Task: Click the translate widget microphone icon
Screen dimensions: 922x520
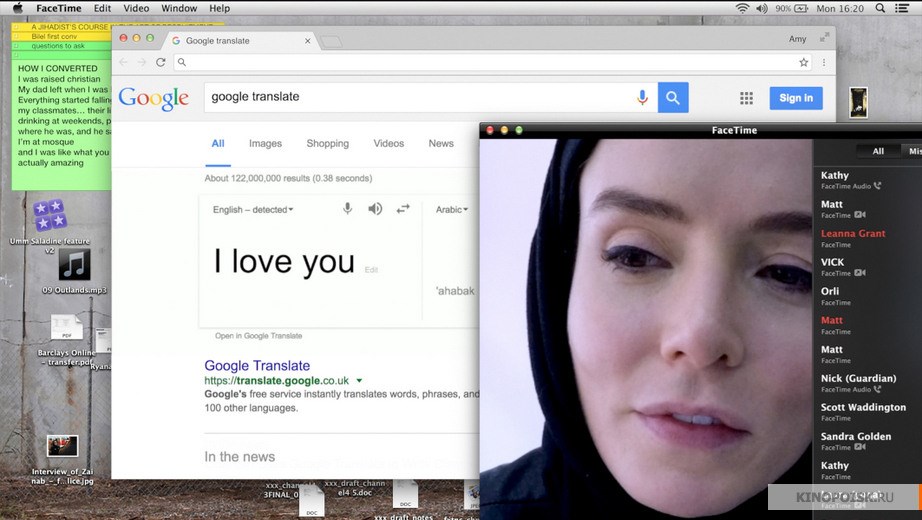Action: tap(348, 209)
